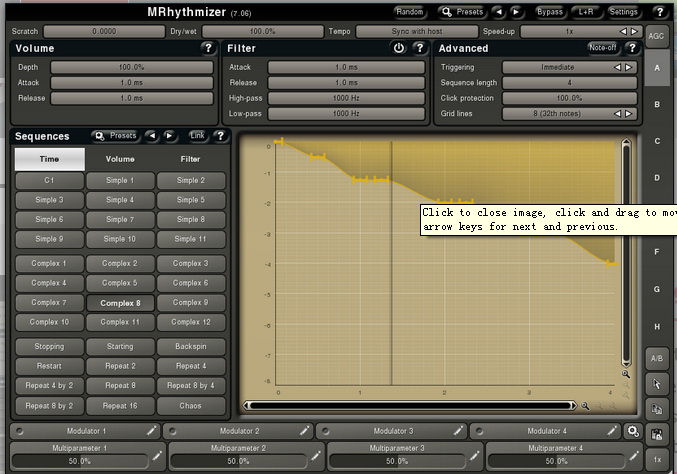
Task: Click the cursor arrow icon in right sidebar
Action: point(657,383)
